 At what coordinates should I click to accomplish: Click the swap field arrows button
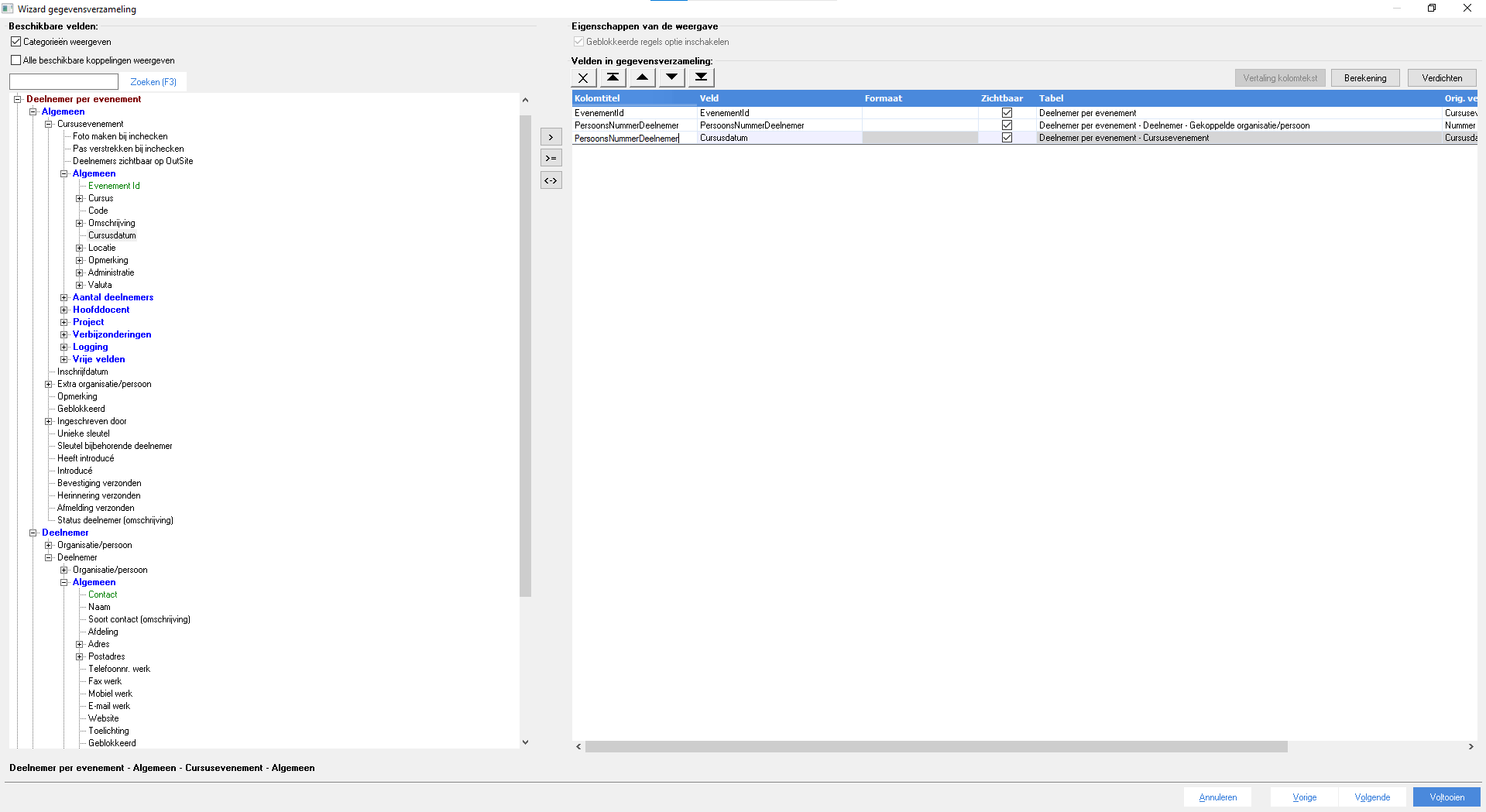(551, 180)
